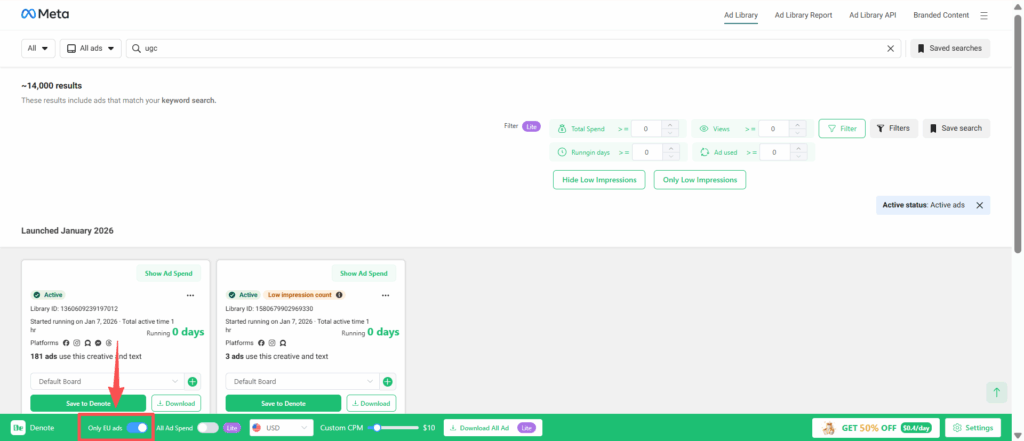1024x441 pixels.
Task: Open the Default Board dropdown on second card
Action: coord(303,381)
